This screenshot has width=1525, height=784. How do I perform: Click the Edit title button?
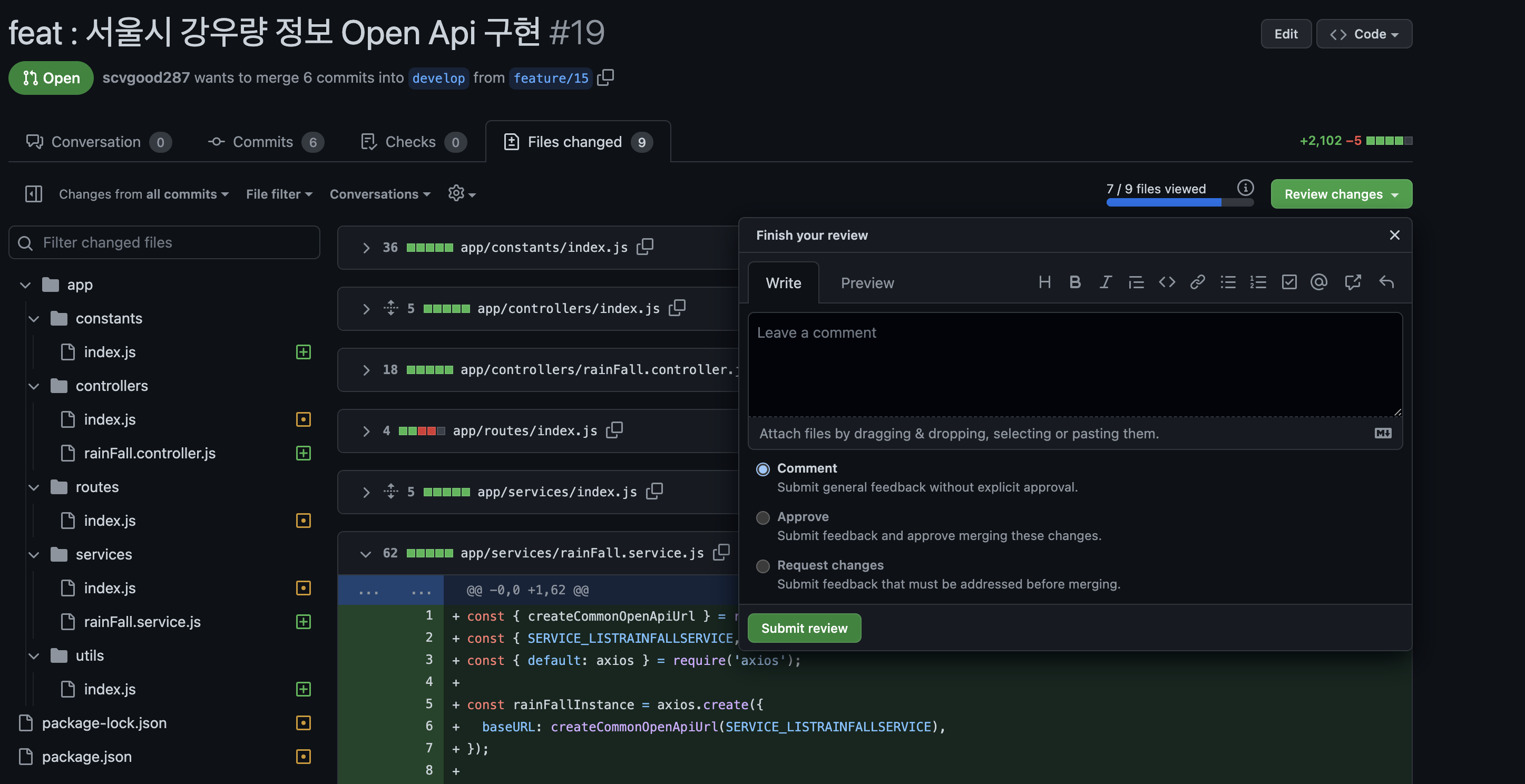(1286, 34)
